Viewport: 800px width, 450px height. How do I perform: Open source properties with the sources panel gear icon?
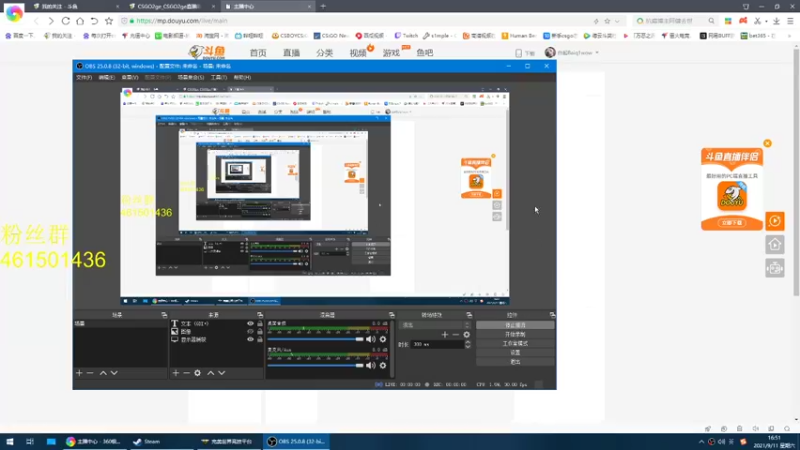click(197, 373)
